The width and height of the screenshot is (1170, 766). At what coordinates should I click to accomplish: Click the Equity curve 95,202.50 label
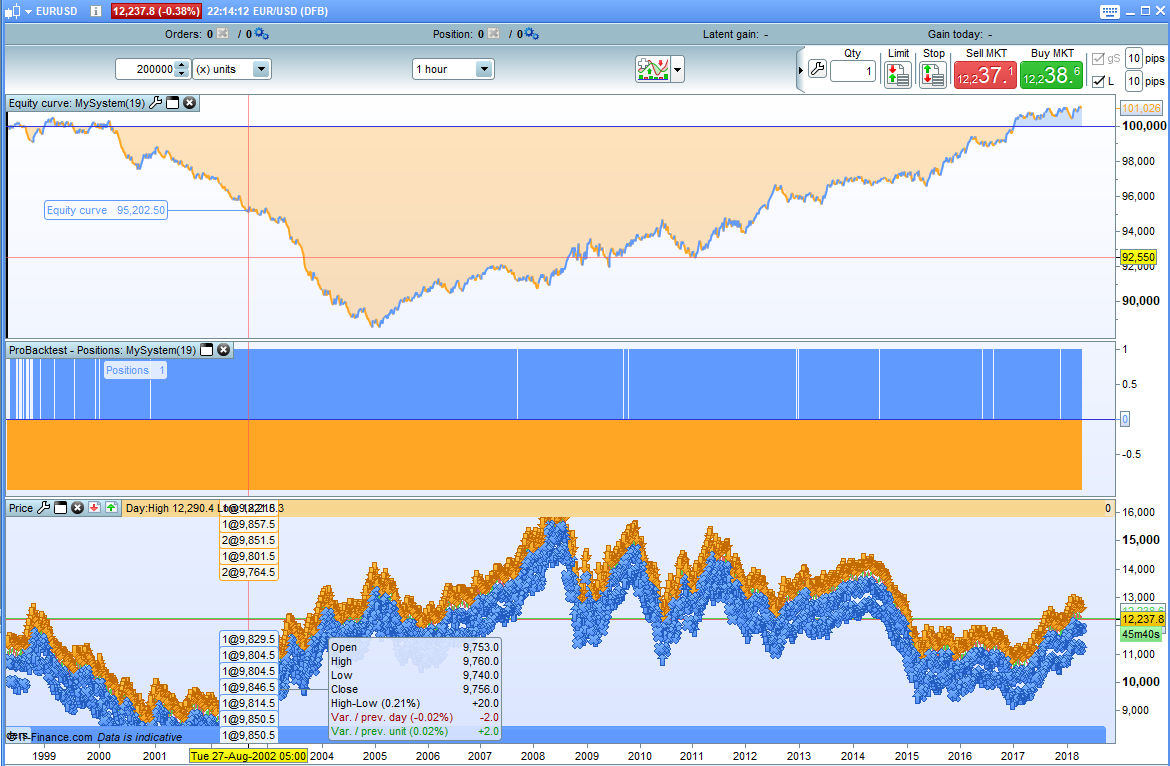point(105,210)
